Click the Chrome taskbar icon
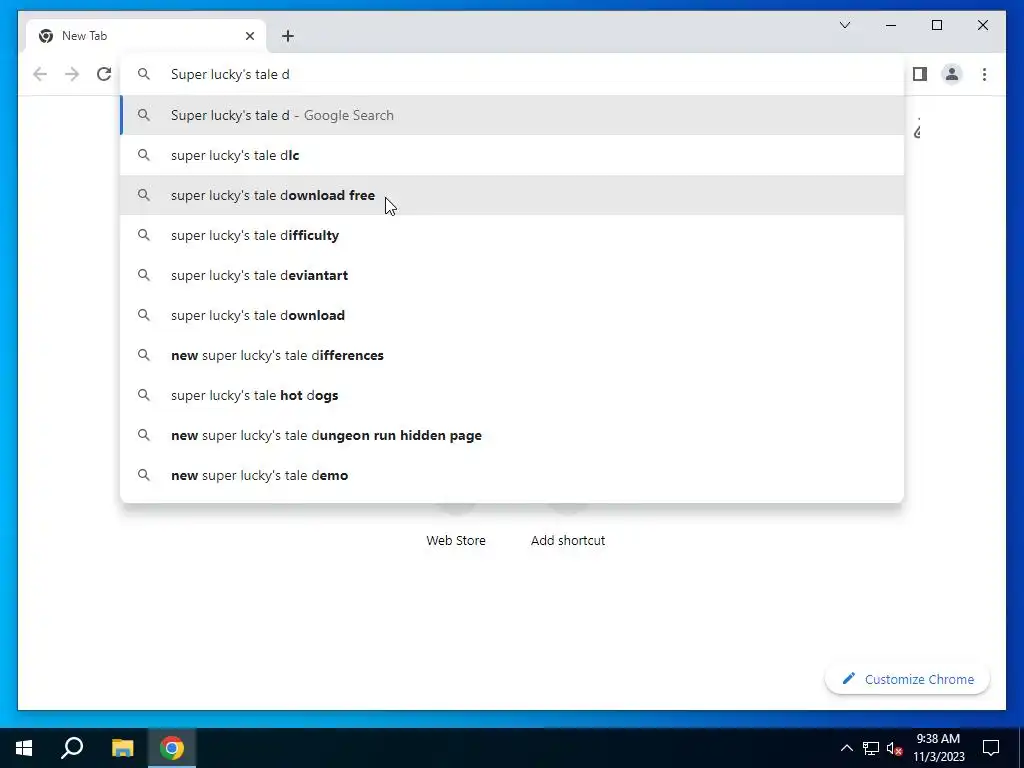 tap(172, 748)
